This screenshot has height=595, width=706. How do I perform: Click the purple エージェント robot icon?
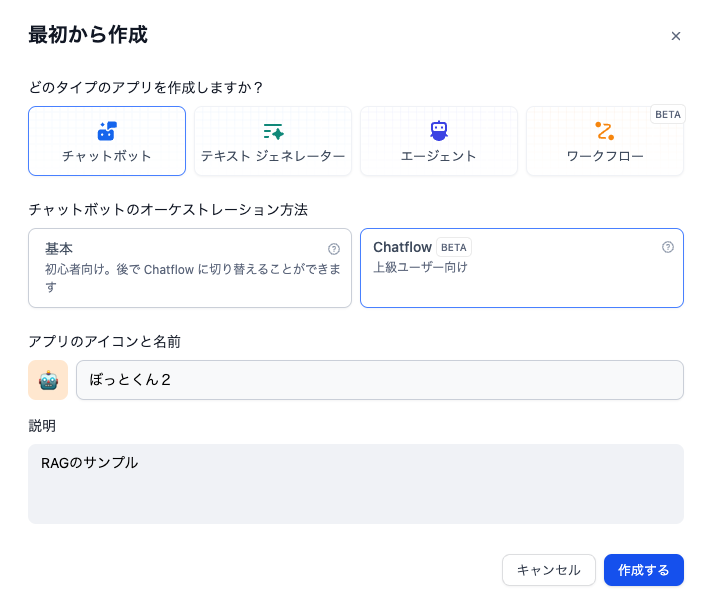click(x=439, y=131)
